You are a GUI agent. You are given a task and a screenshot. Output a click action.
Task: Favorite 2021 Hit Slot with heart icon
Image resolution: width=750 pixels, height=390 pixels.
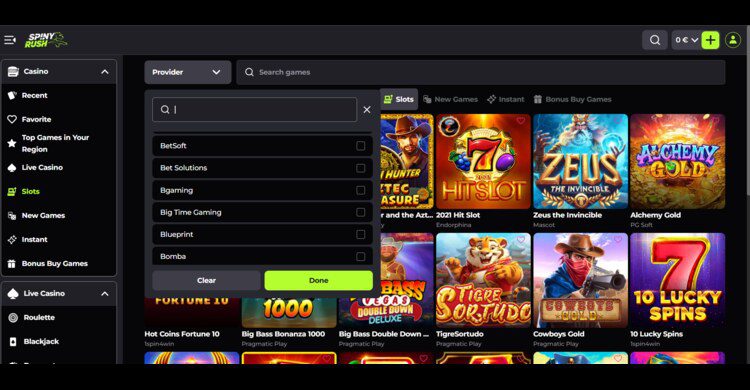click(520, 122)
